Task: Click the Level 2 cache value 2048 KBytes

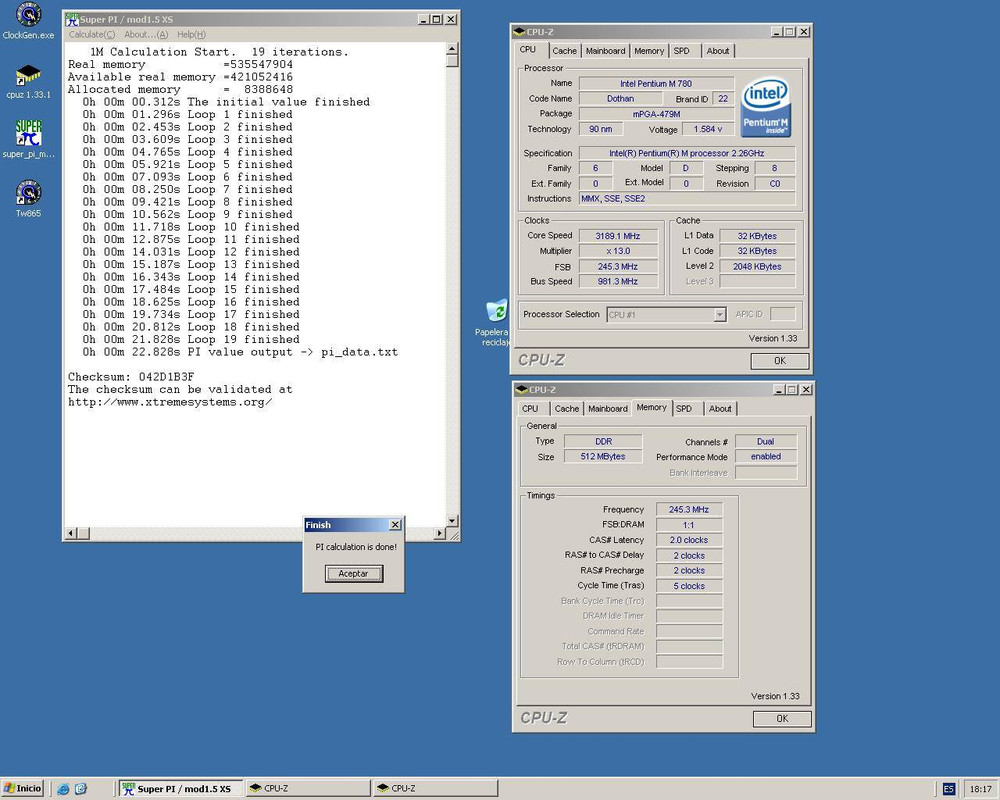Action: click(757, 267)
